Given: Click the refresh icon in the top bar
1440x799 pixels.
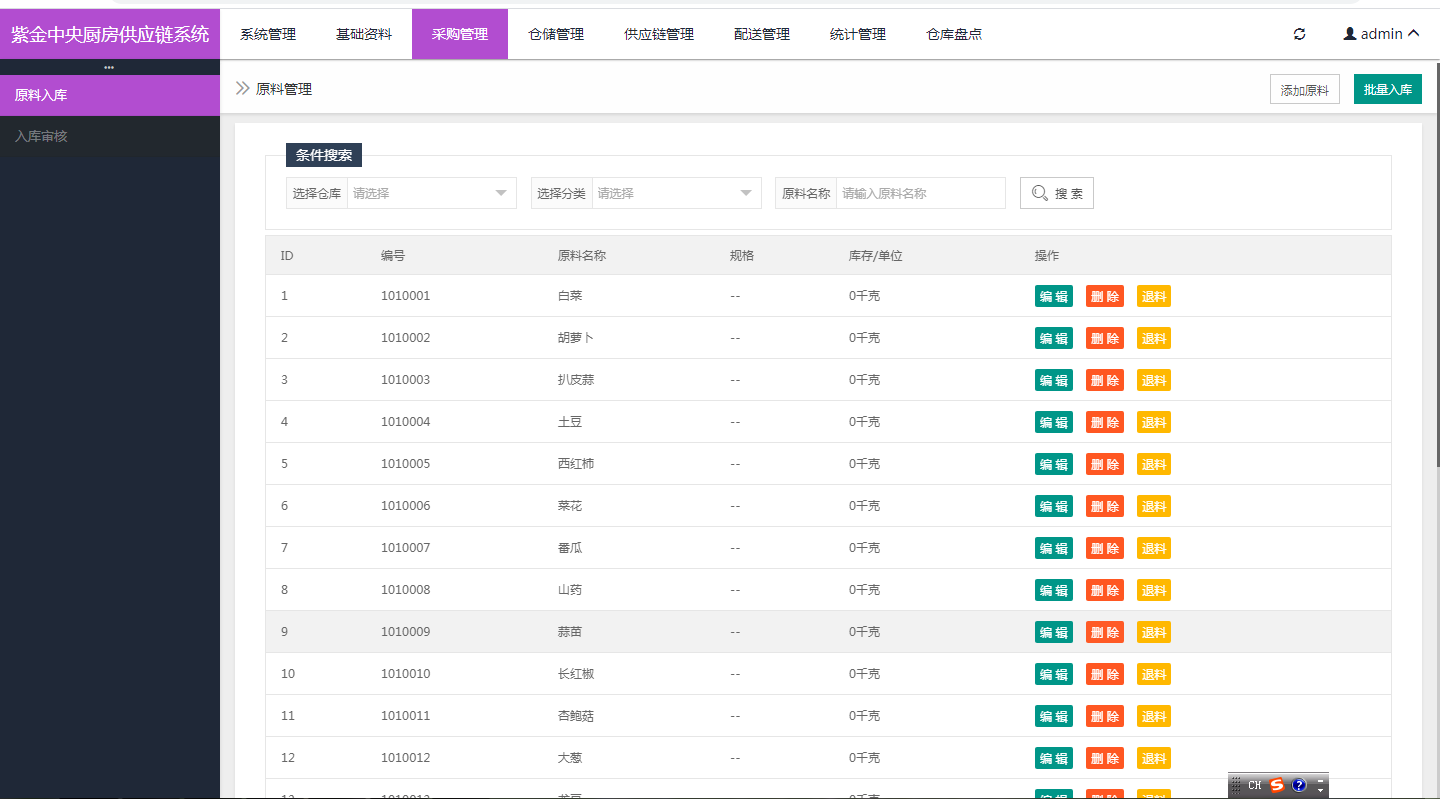Looking at the screenshot, I should click(1299, 34).
